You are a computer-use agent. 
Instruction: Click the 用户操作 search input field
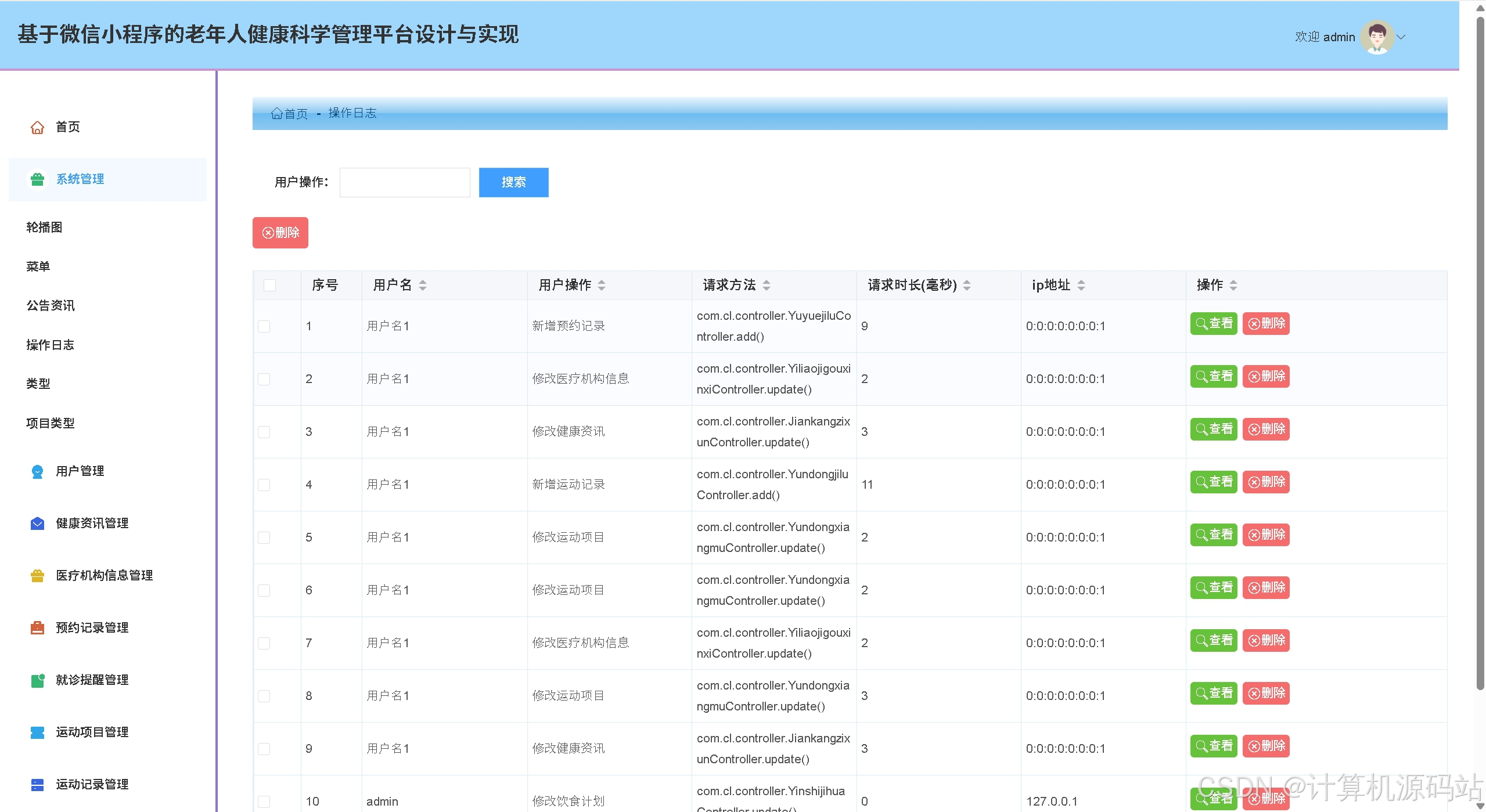(x=405, y=182)
